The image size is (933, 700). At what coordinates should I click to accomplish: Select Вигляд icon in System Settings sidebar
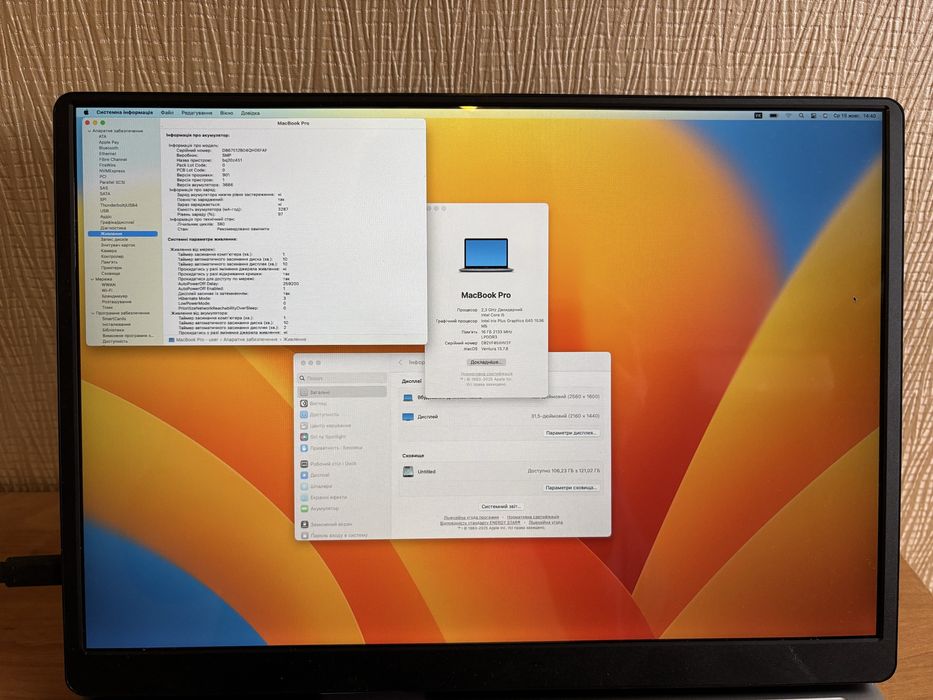304,404
